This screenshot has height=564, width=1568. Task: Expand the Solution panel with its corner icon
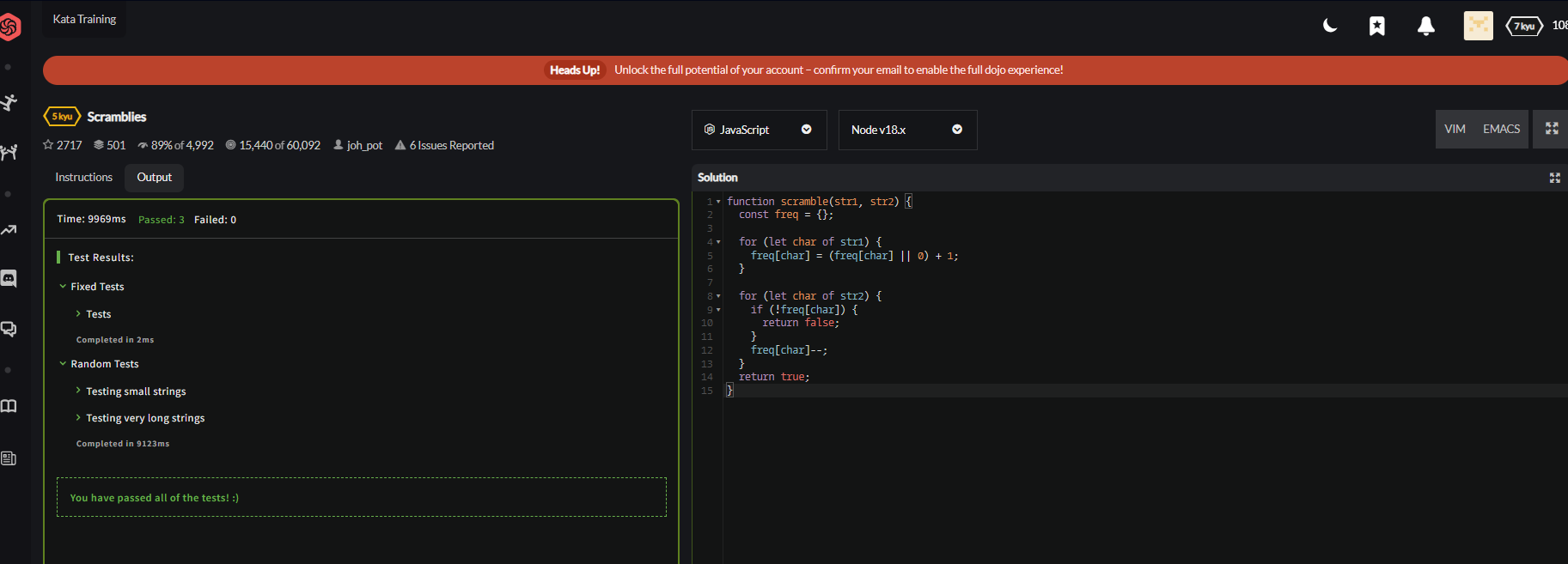(1554, 178)
